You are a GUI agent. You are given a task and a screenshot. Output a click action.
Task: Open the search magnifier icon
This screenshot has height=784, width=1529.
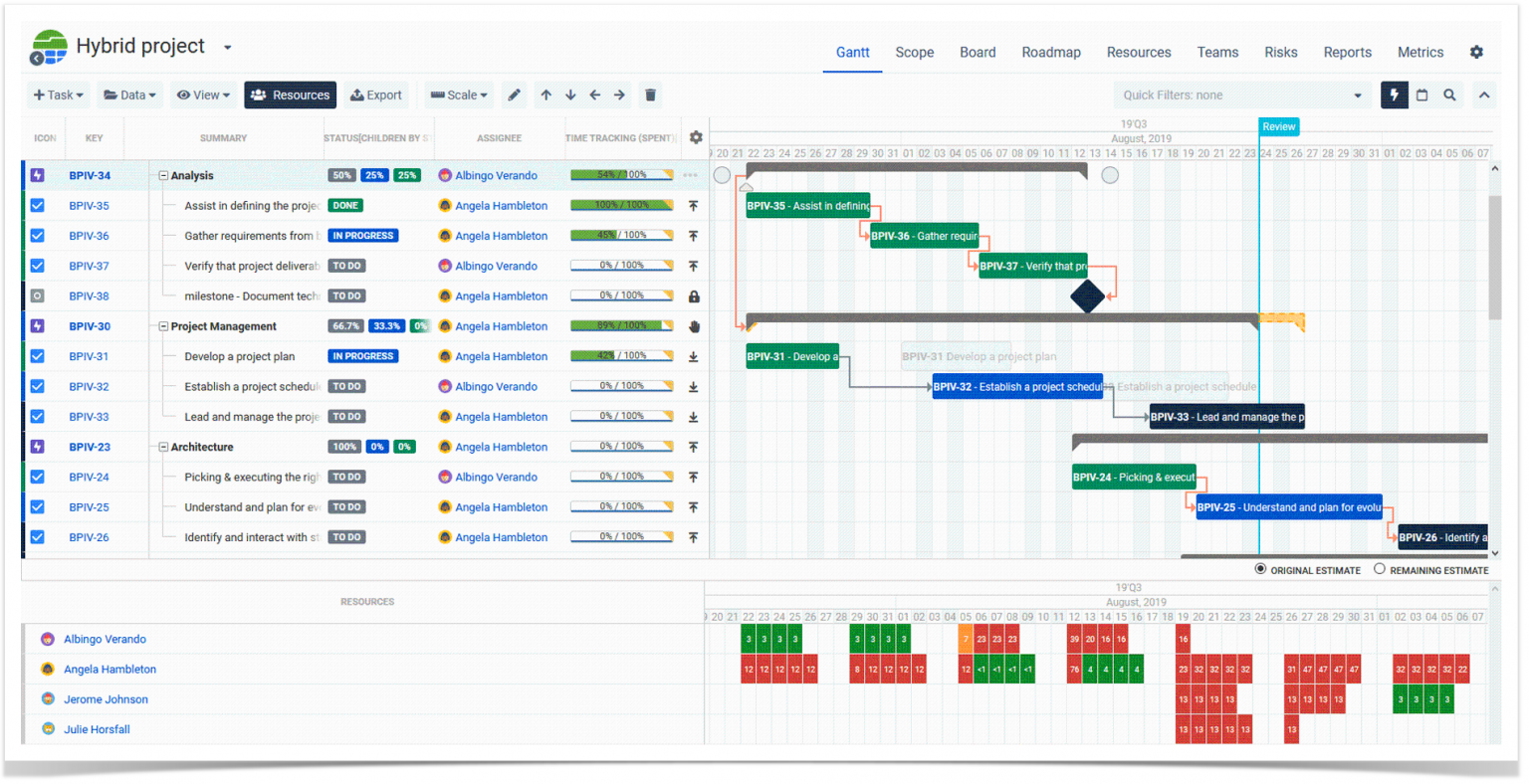coord(1449,95)
